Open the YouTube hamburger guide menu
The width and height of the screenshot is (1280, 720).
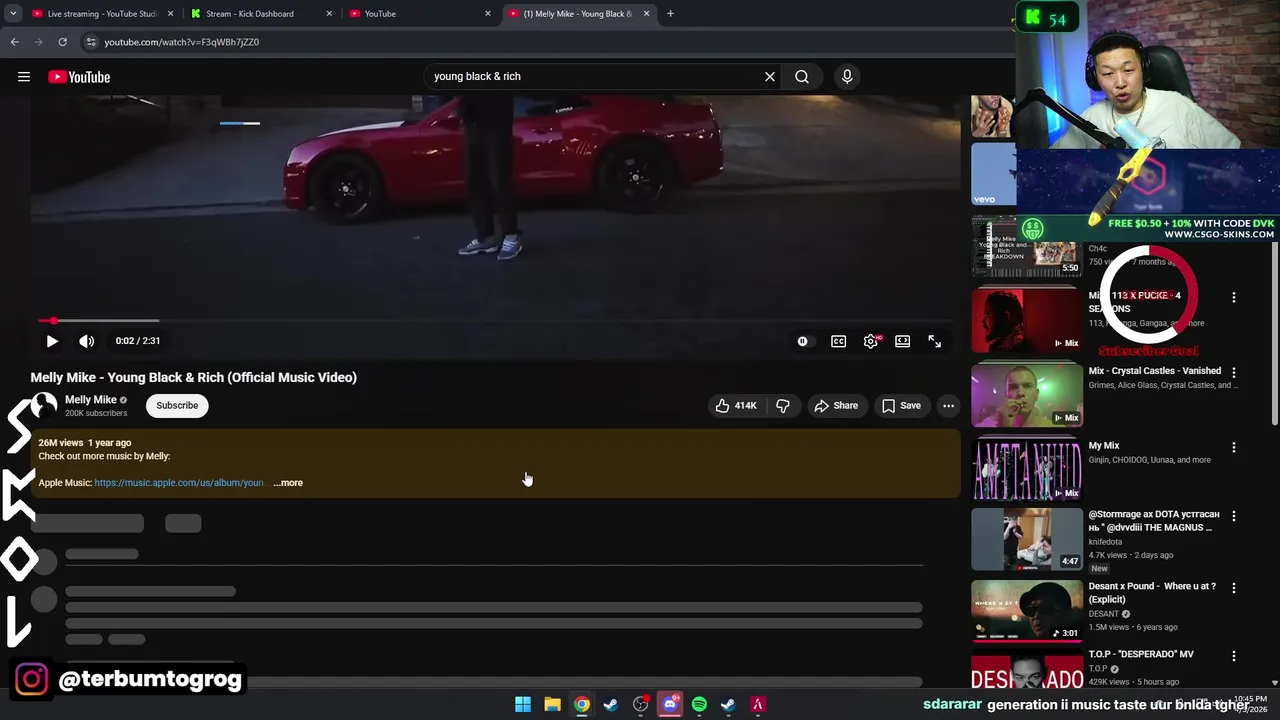pos(24,77)
